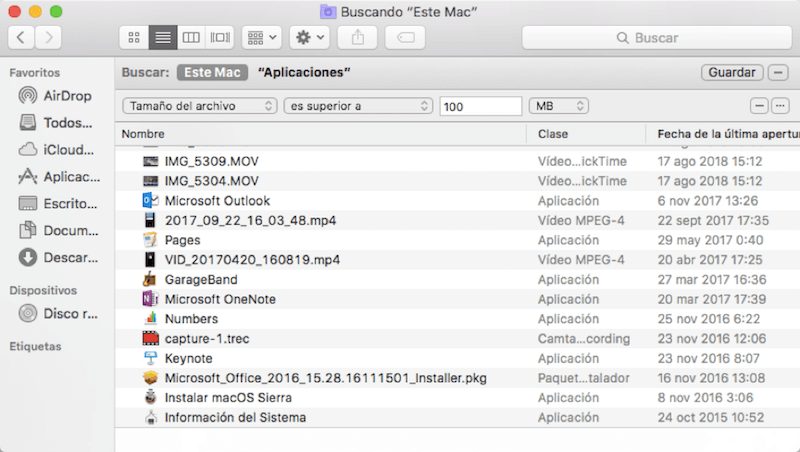Select the Microsoft Outlook app icon
The image size is (800, 452).
coord(150,200)
